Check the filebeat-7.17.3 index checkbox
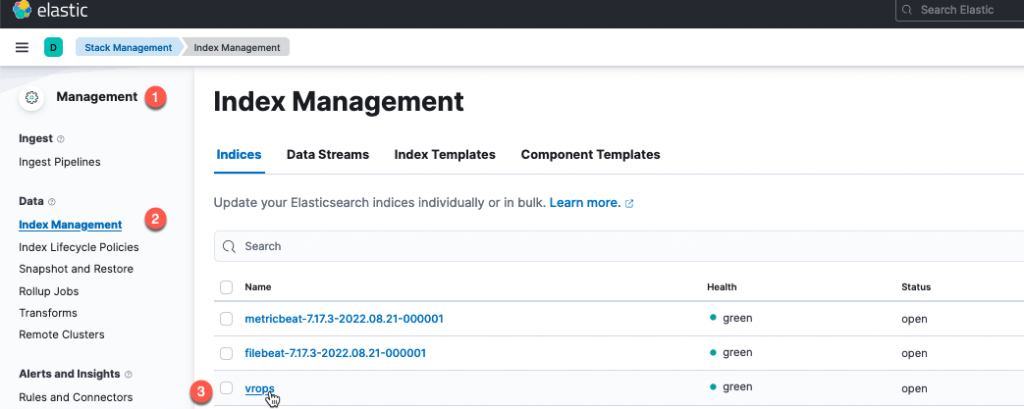Image resolution: width=1024 pixels, height=409 pixels. 226,353
